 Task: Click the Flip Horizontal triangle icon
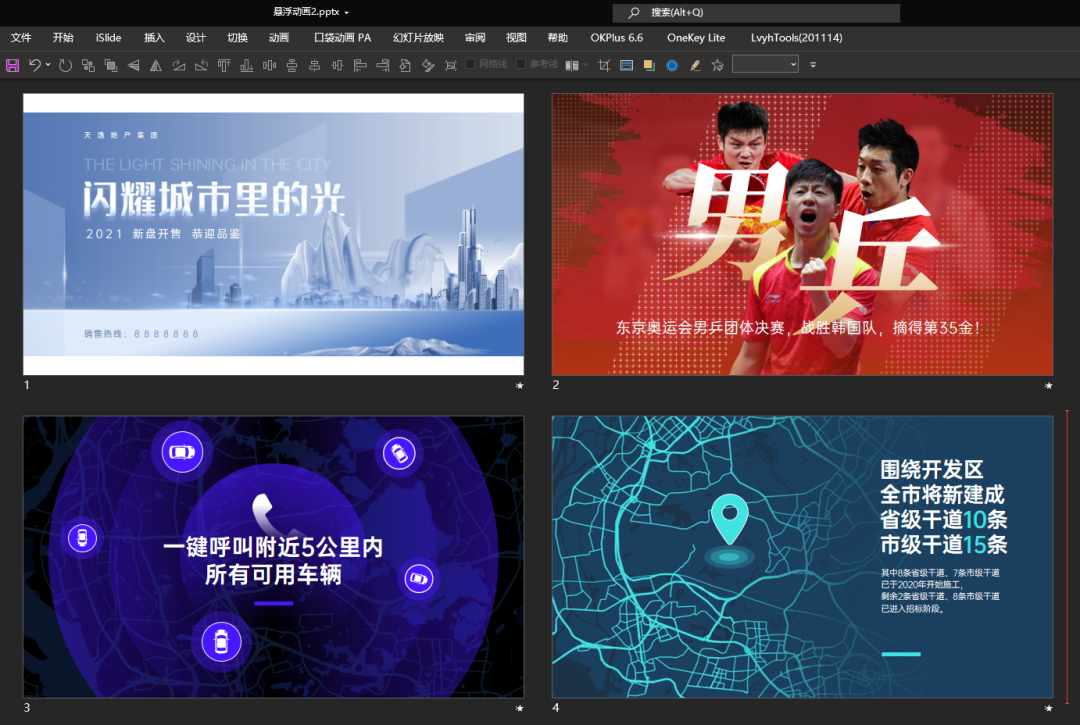point(156,65)
